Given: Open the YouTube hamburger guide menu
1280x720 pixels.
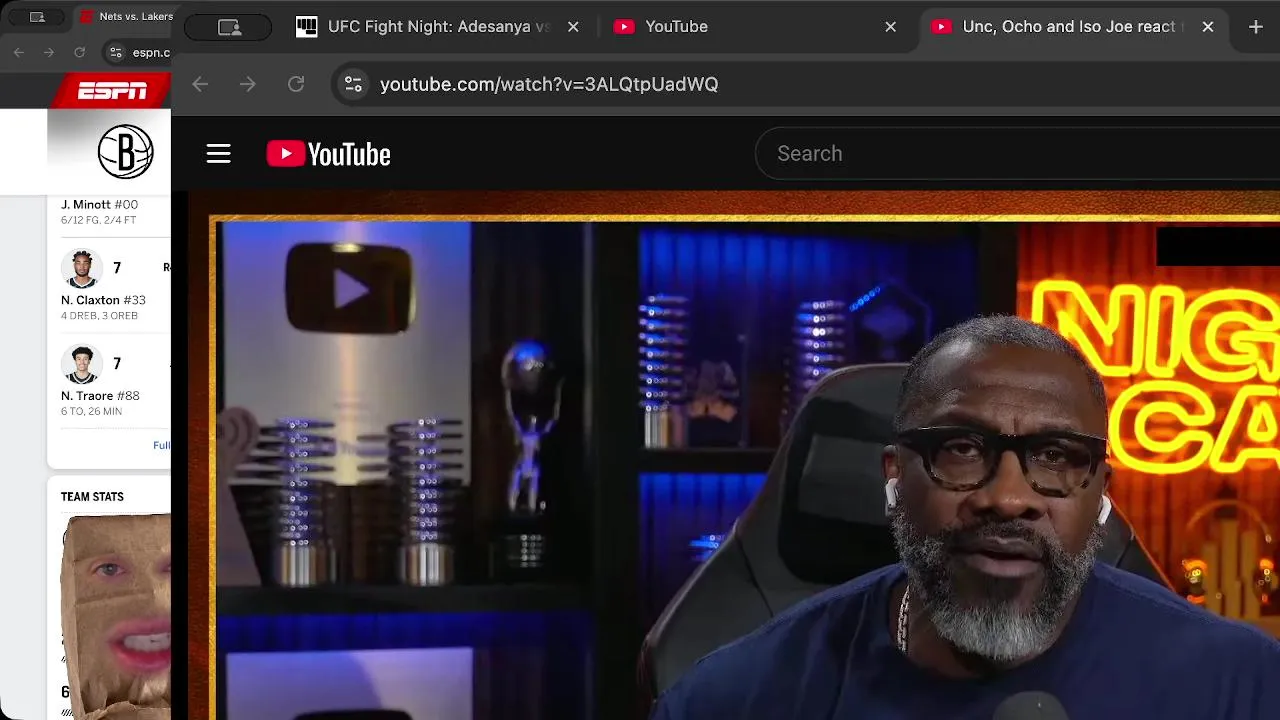Looking at the screenshot, I should pos(218,154).
